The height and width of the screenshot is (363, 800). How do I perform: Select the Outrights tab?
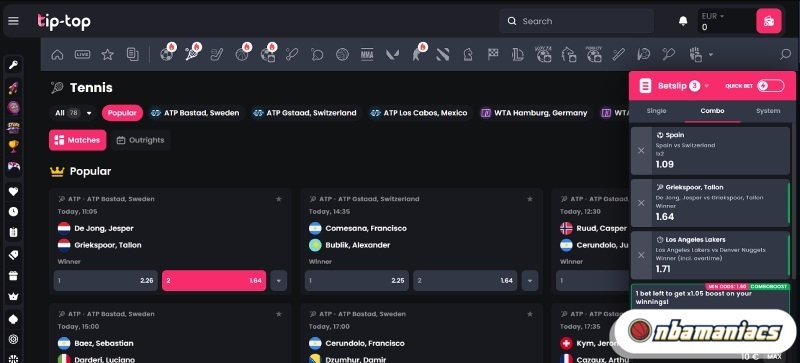tap(140, 140)
